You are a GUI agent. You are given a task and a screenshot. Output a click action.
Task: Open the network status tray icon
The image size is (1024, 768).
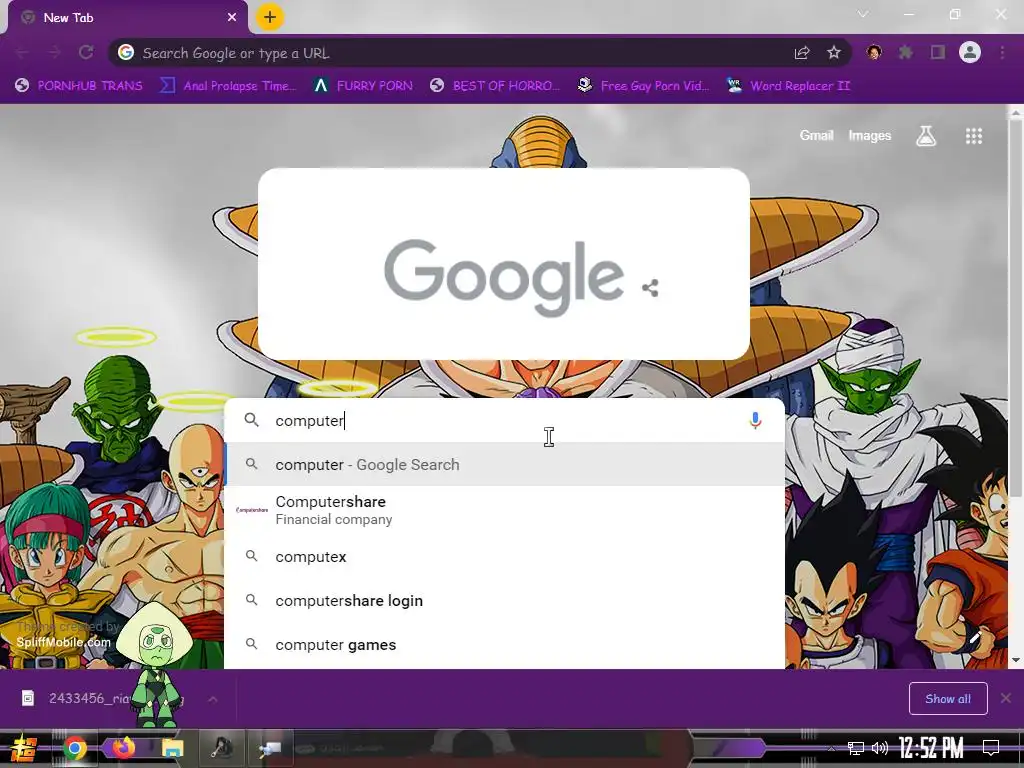tap(855, 748)
